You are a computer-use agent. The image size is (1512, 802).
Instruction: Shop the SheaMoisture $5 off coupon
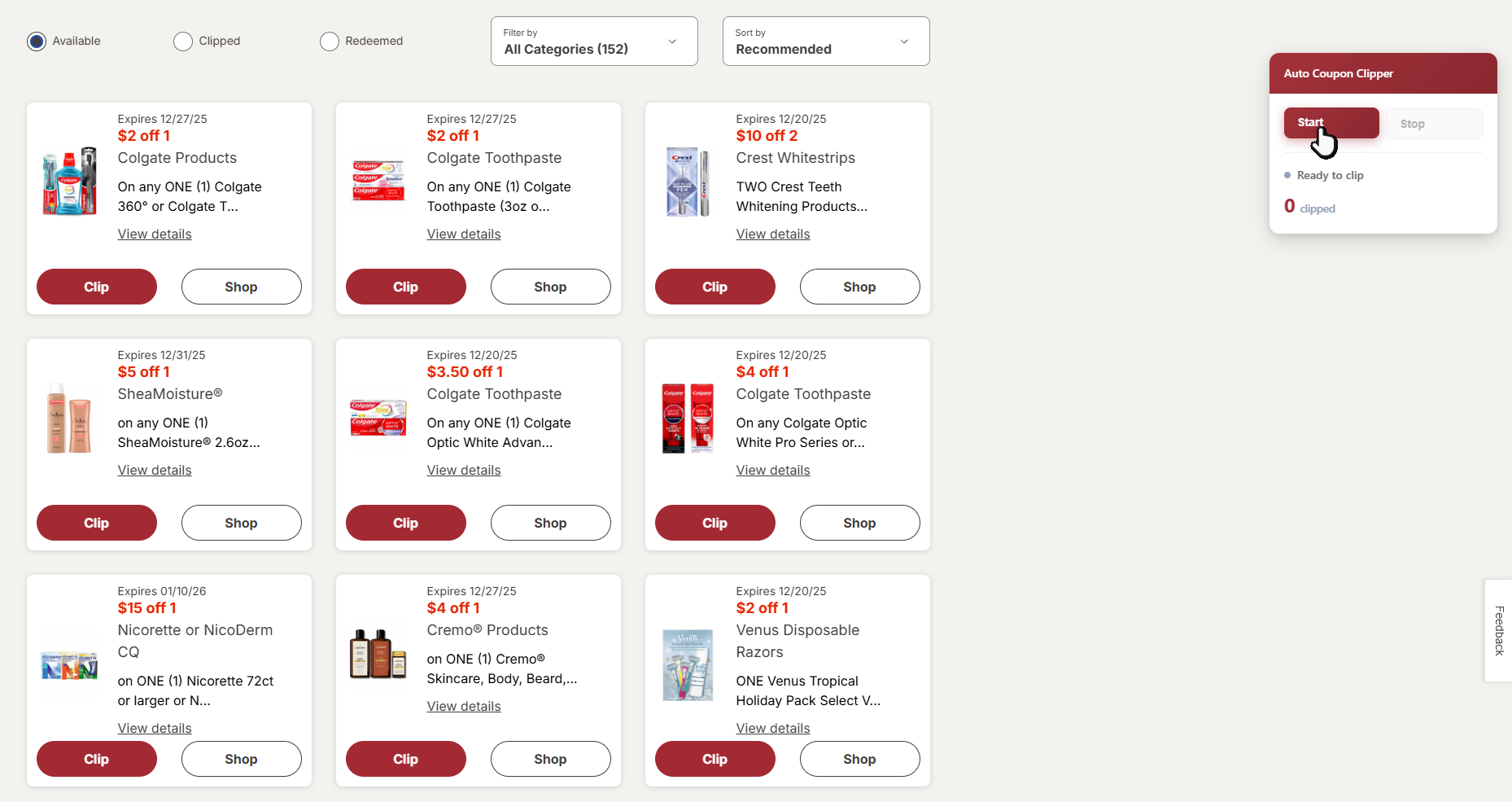pos(241,523)
